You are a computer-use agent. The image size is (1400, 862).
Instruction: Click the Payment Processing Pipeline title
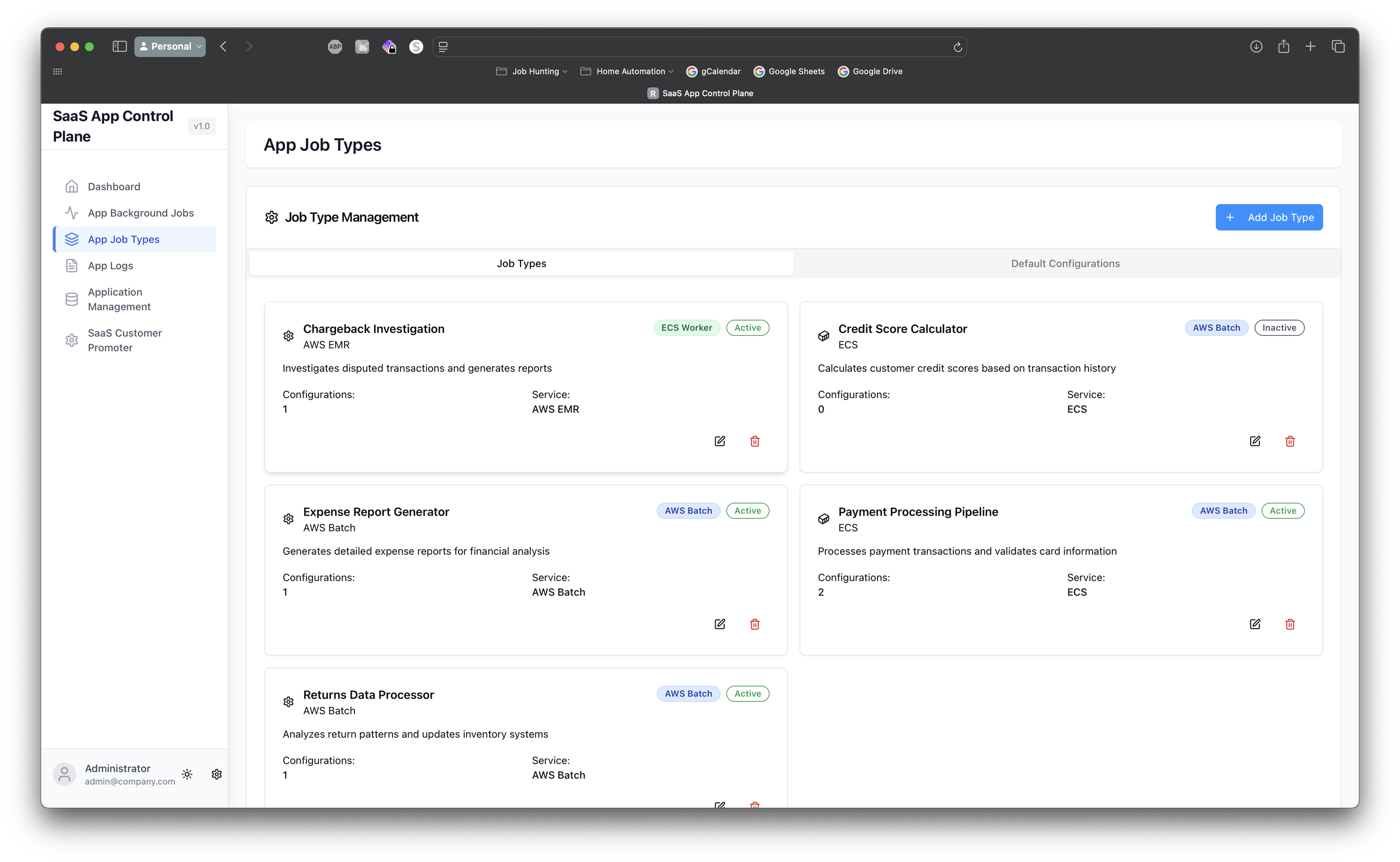[x=918, y=512]
